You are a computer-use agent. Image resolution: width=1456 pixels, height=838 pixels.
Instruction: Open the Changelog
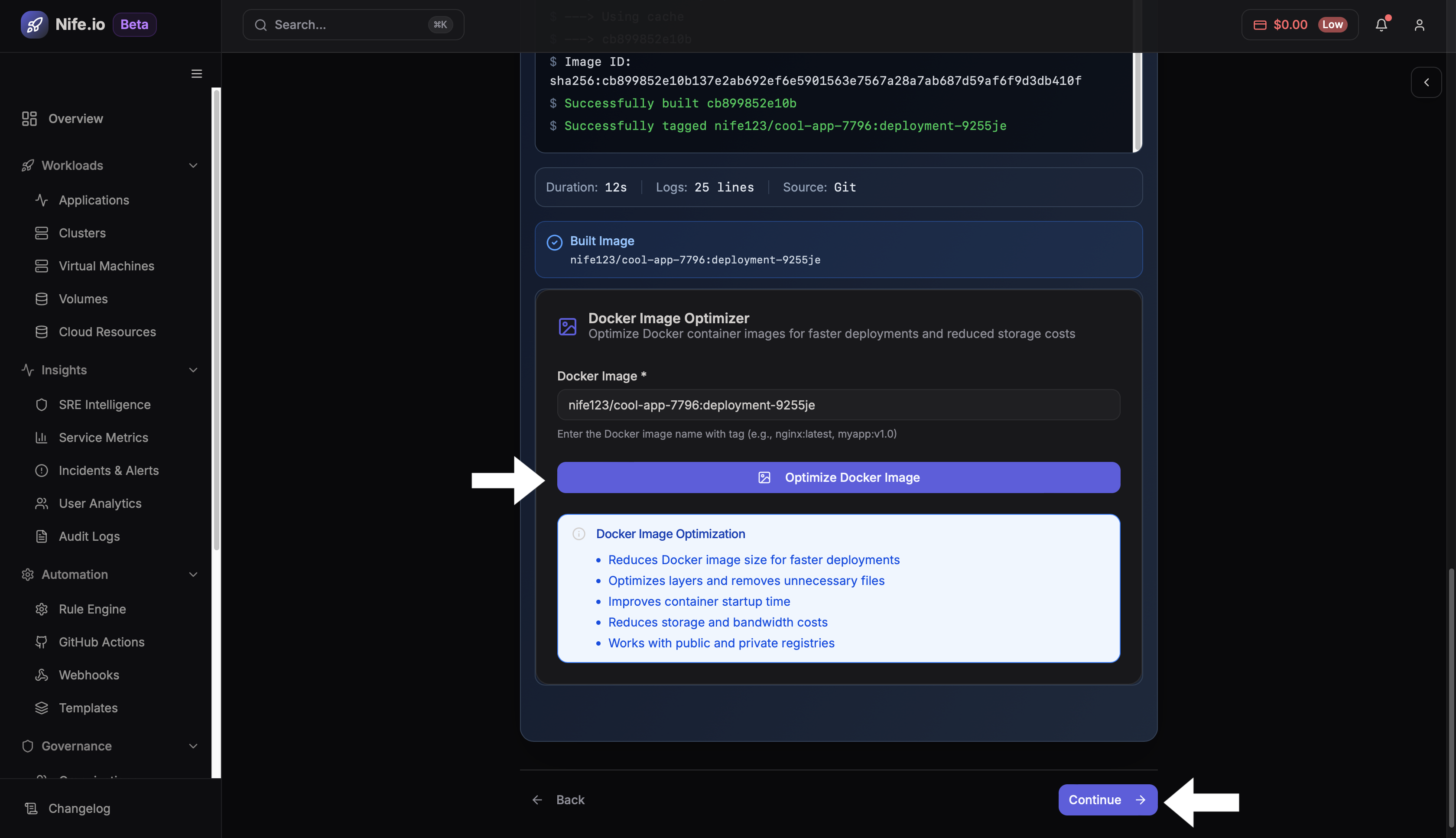click(79, 808)
